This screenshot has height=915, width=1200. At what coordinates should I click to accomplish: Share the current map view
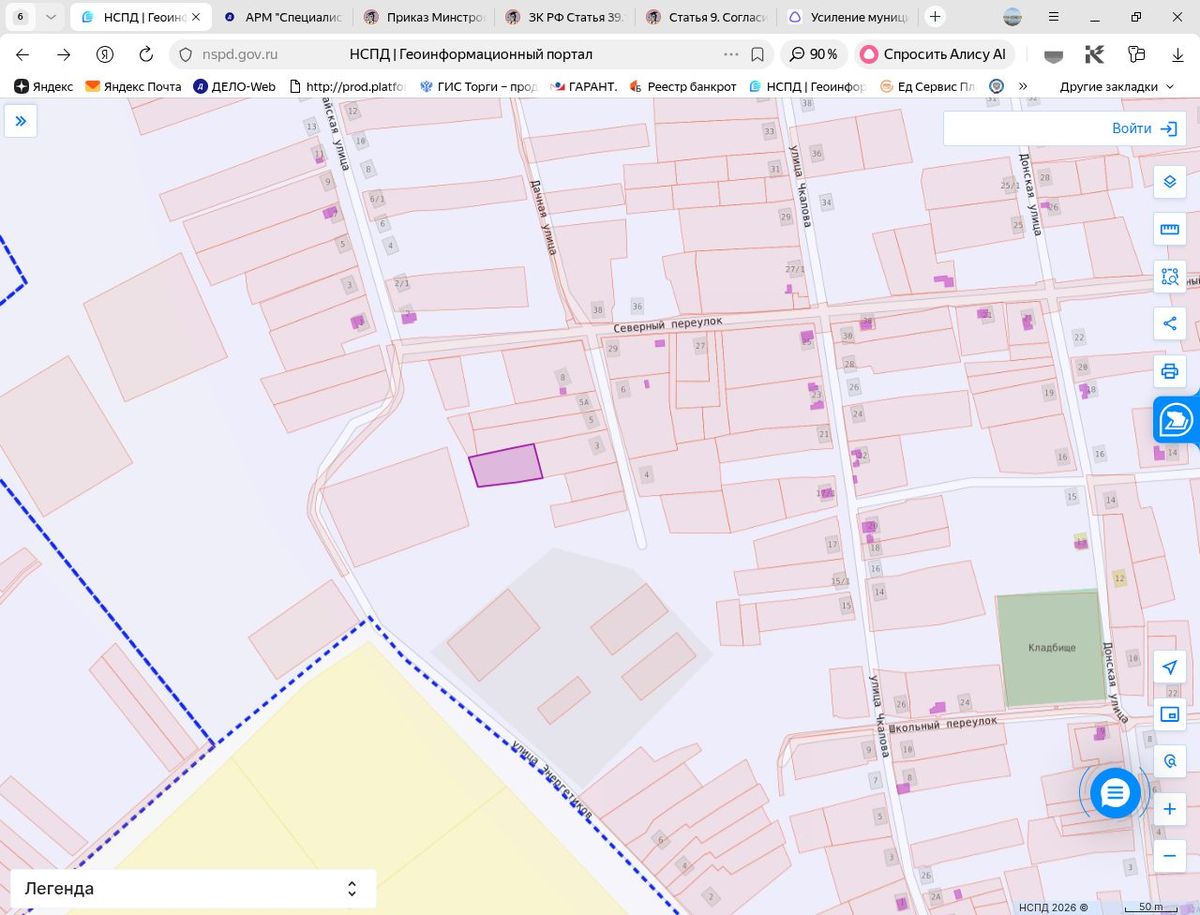(x=1169, y=323)
